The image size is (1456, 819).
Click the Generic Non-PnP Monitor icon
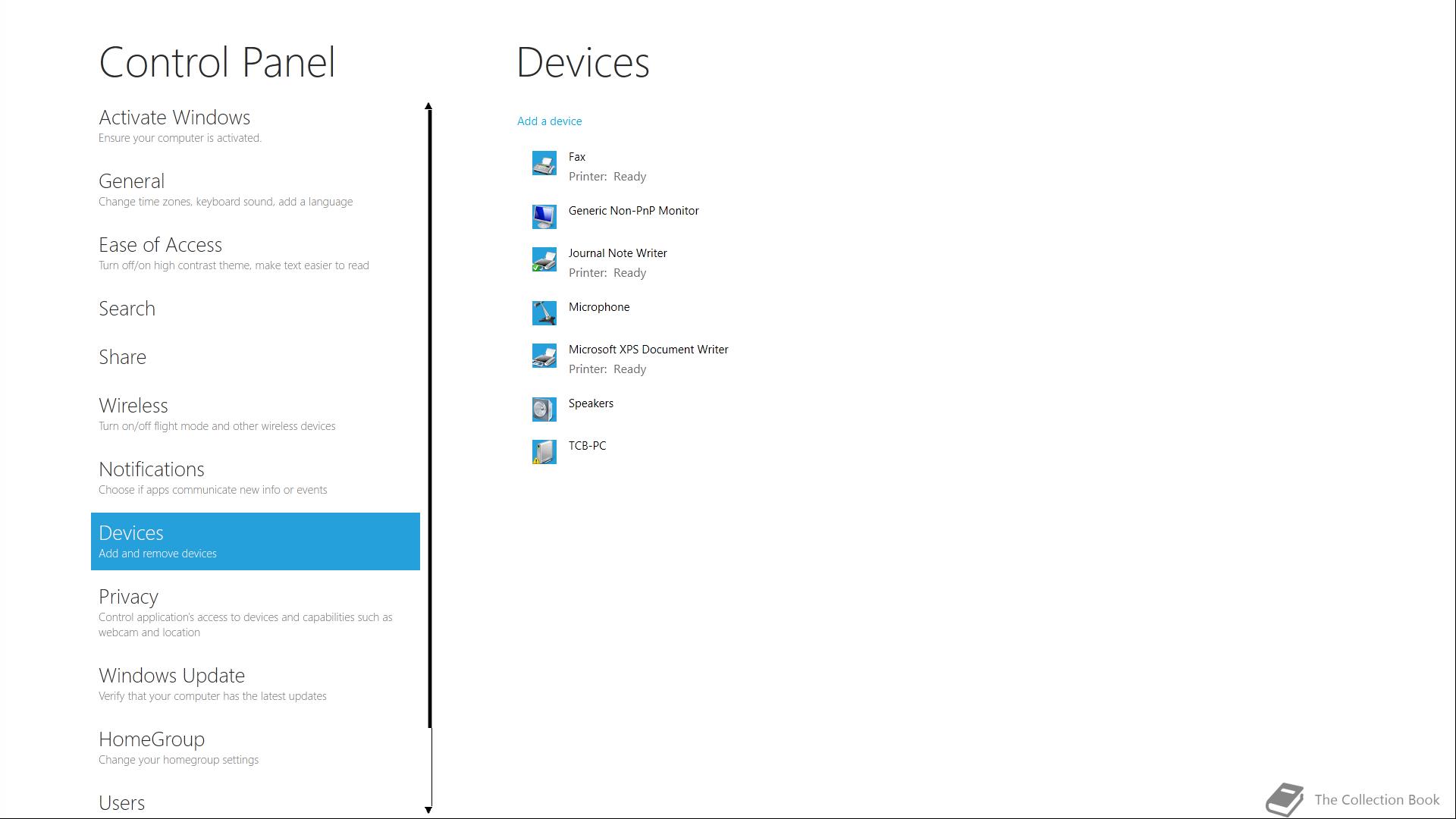click(544, 217)
